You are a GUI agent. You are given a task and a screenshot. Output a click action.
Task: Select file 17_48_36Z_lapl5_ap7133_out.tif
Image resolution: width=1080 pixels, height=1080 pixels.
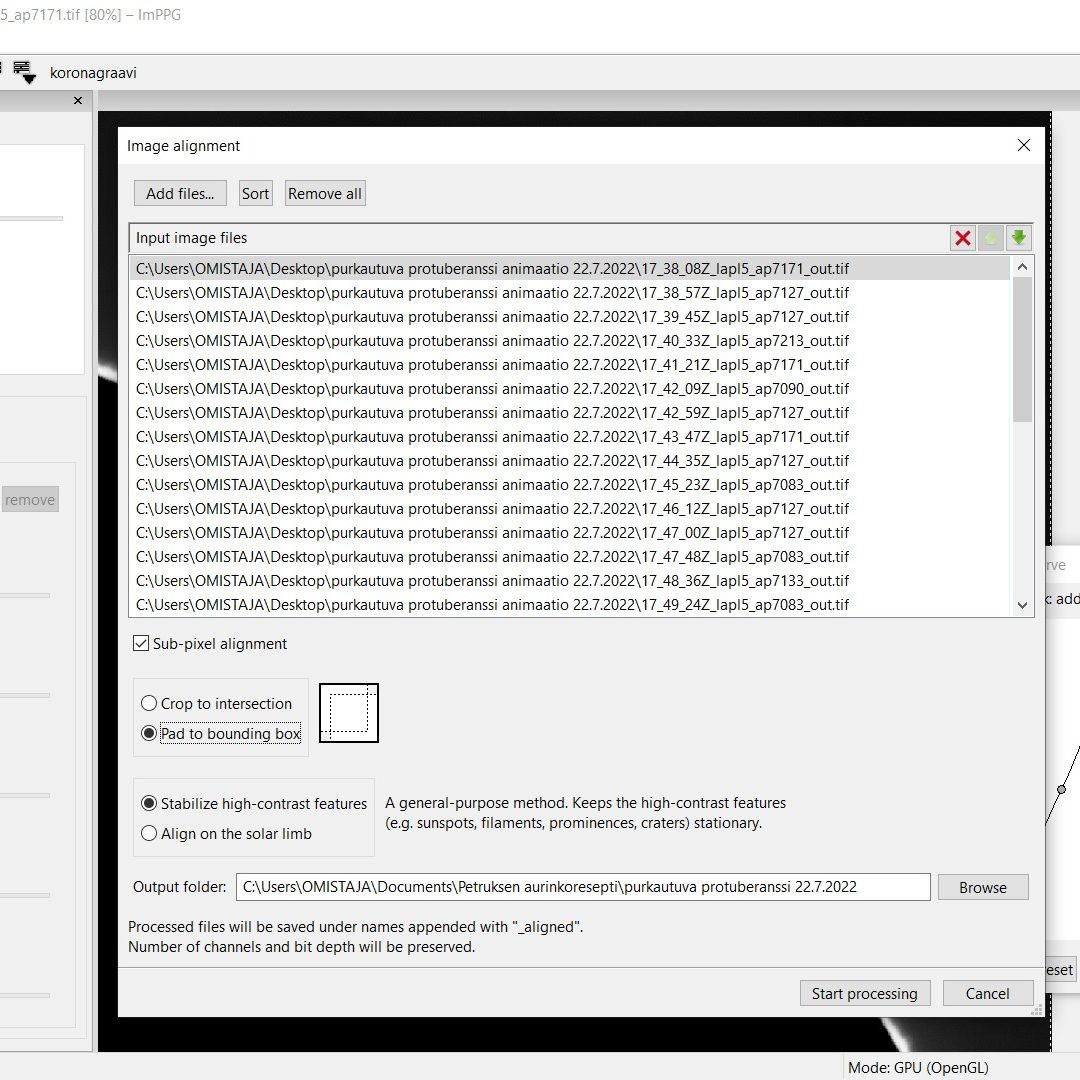coord(569,581)
